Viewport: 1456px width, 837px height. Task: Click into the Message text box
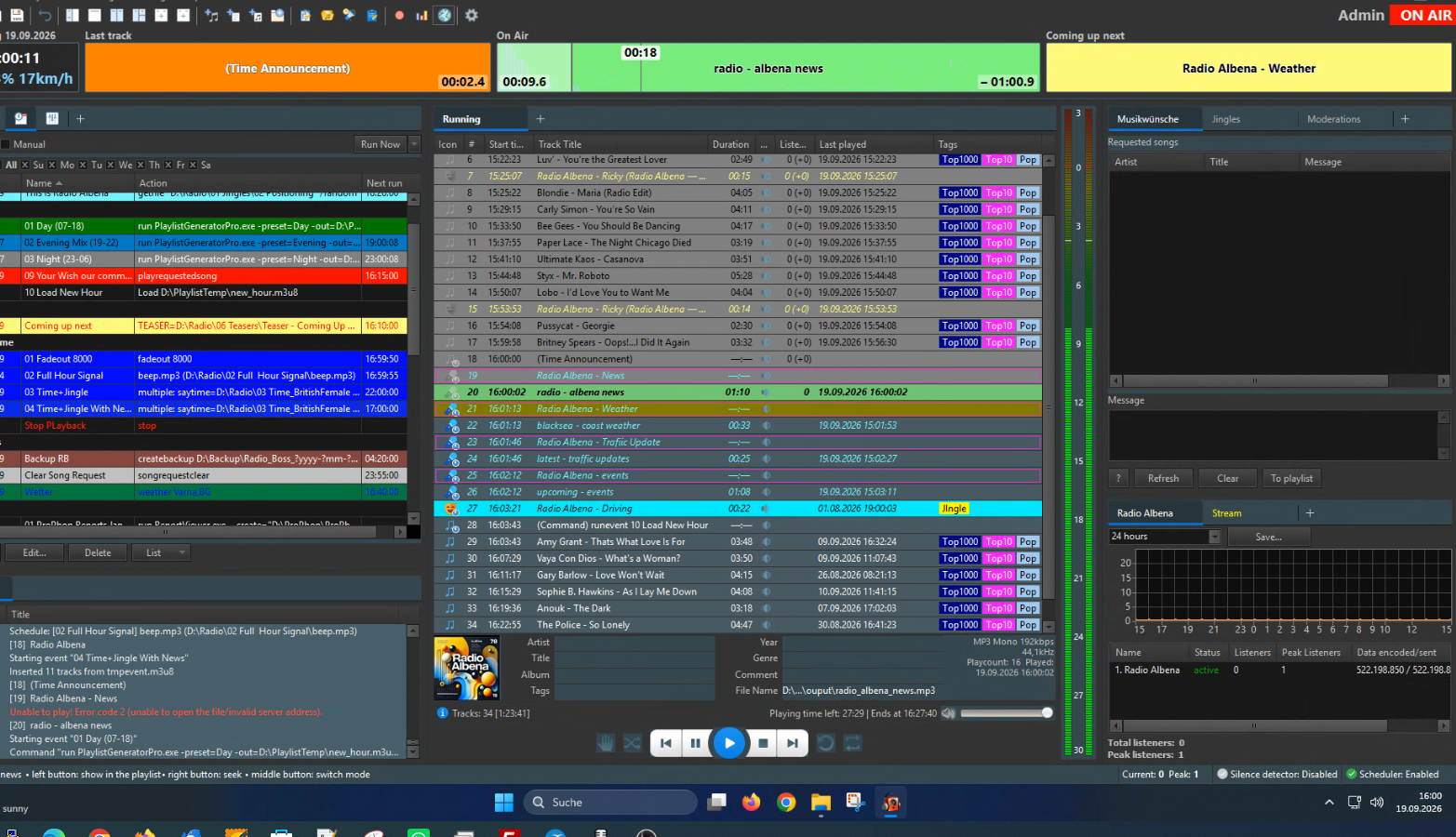pos(1275,434)
